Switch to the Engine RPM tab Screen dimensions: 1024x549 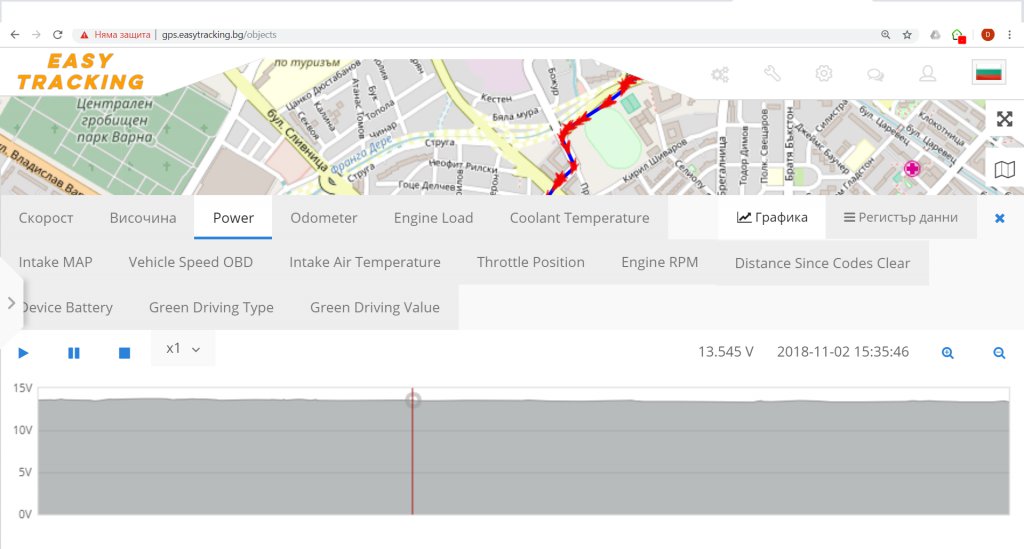[x=659, y=262]
